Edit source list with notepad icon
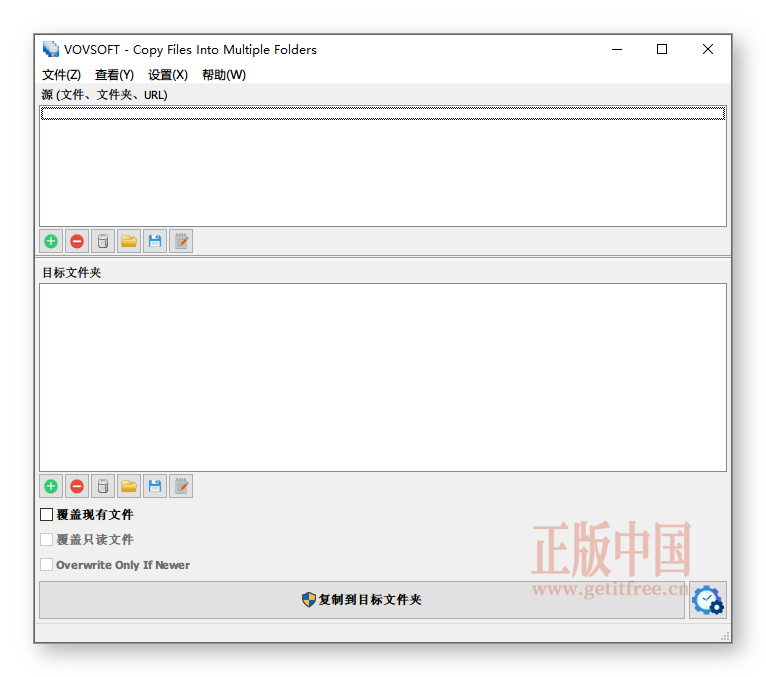 [181, 241]
